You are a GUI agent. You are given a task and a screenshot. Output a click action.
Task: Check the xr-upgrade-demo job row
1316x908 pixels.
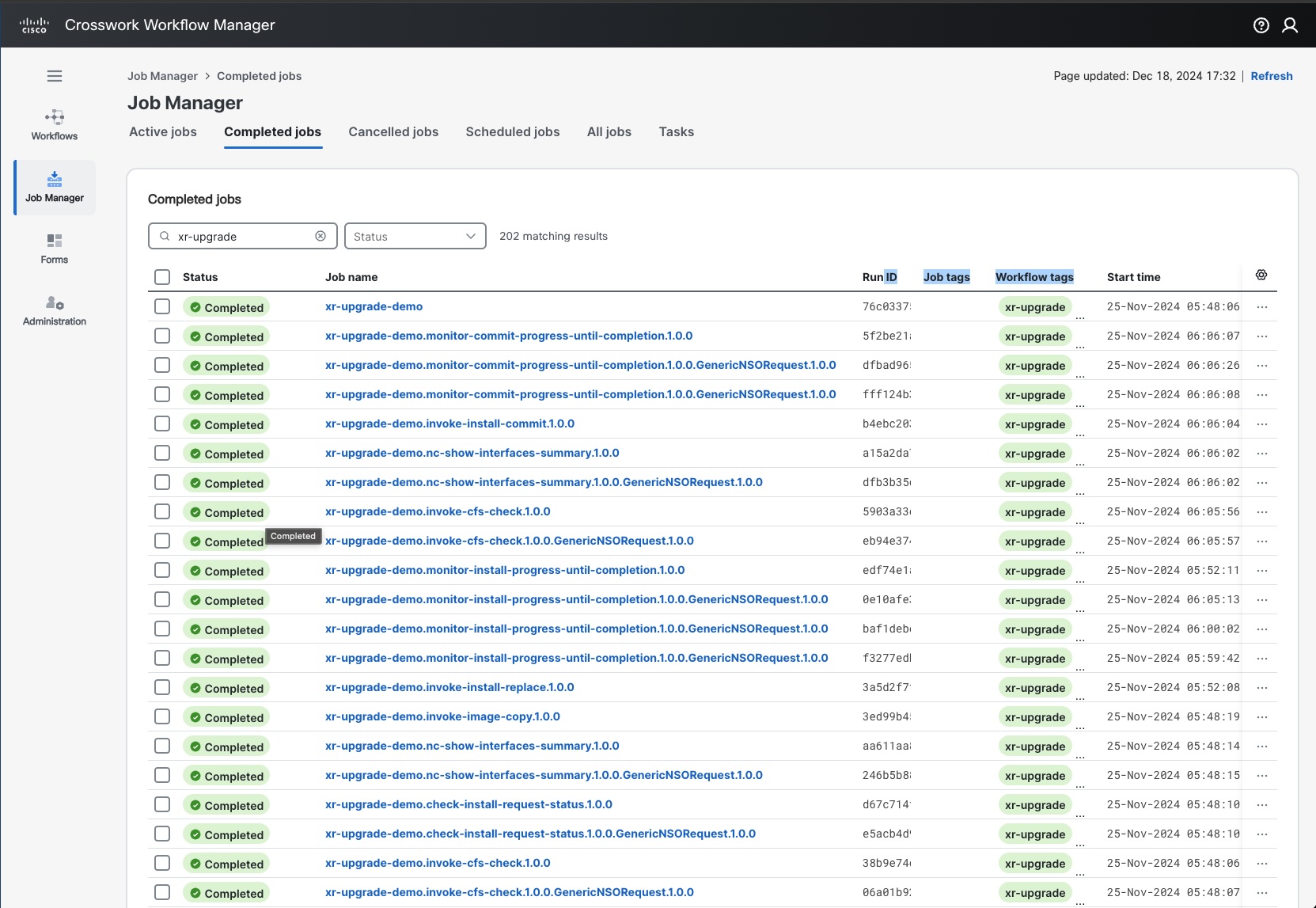click(162, 306)
